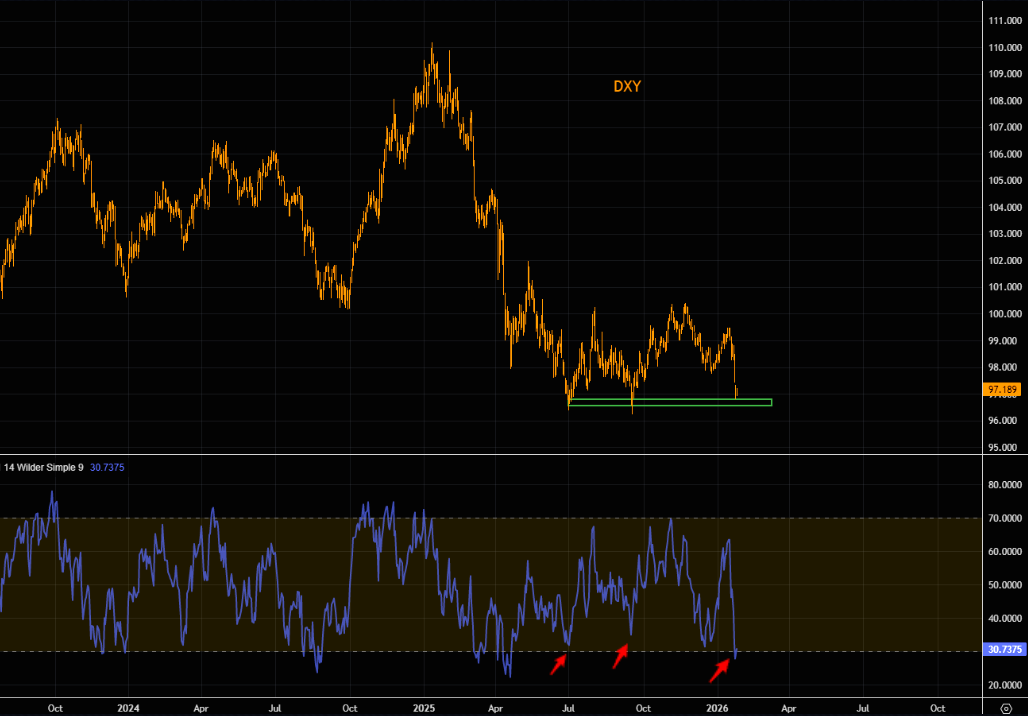
Task: Click the orange 97.189 price tag
Action: (x=1002, y=388)
